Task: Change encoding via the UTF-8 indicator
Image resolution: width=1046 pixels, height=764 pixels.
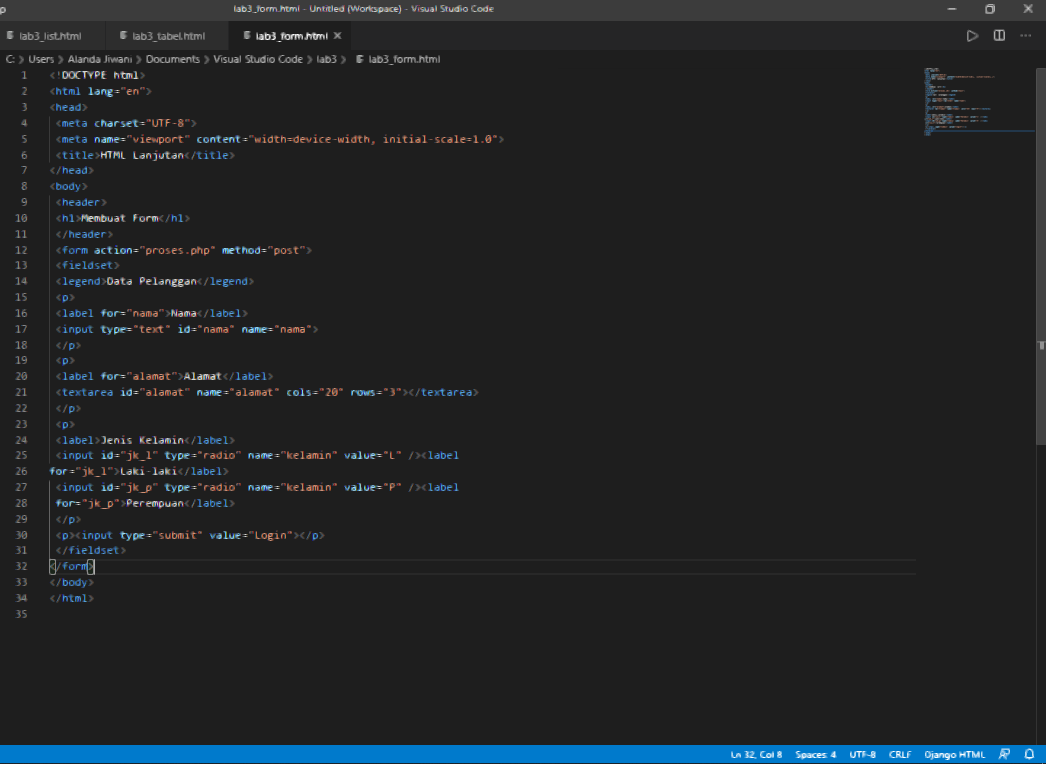Action: tap(861, 754)
